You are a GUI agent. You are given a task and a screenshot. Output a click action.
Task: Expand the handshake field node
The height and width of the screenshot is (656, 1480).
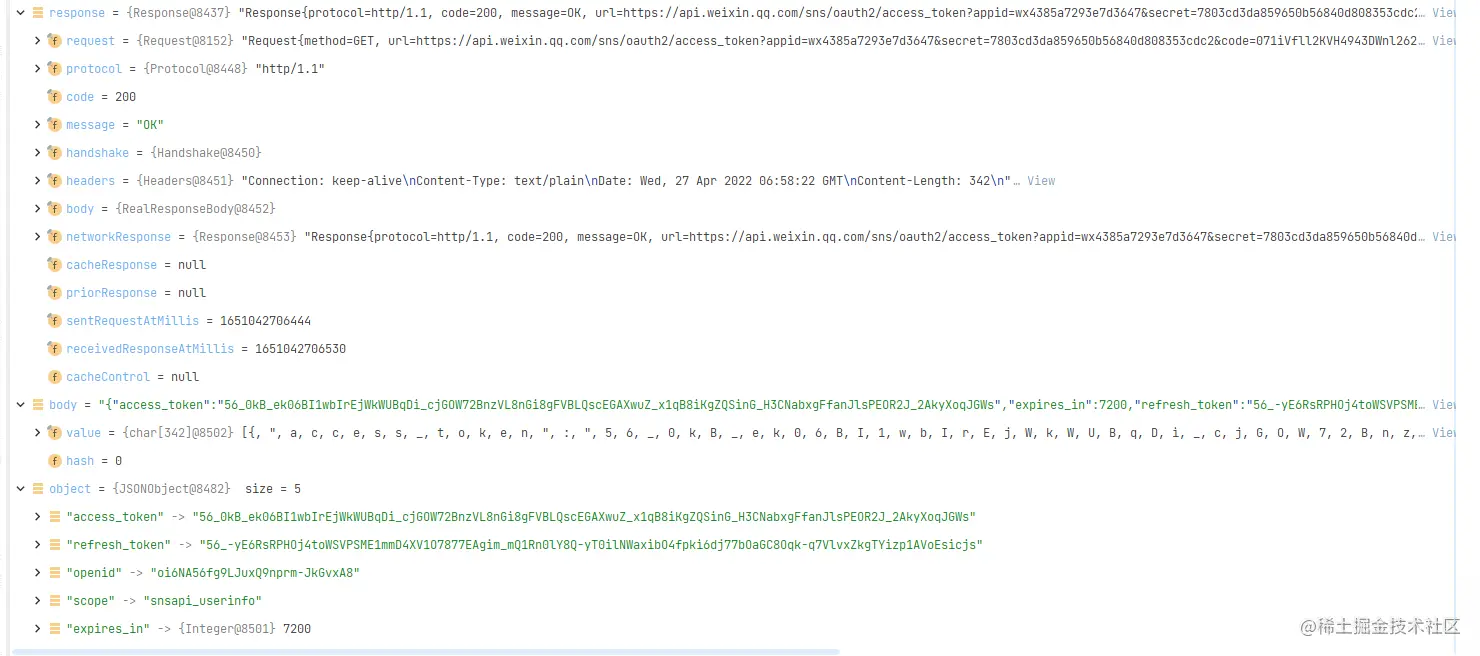pos(38,153)
